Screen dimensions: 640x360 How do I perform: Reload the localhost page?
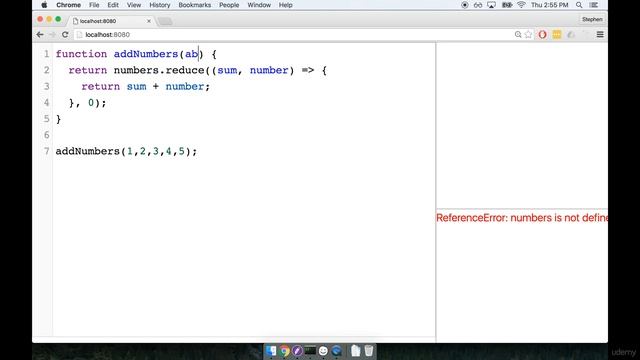(x=65, y=35)
